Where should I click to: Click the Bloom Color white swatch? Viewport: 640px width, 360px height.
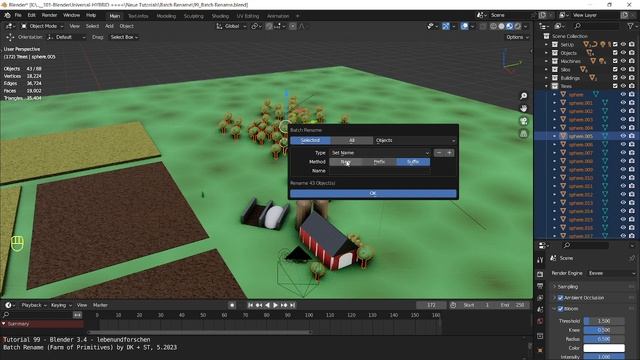[604, 348]
